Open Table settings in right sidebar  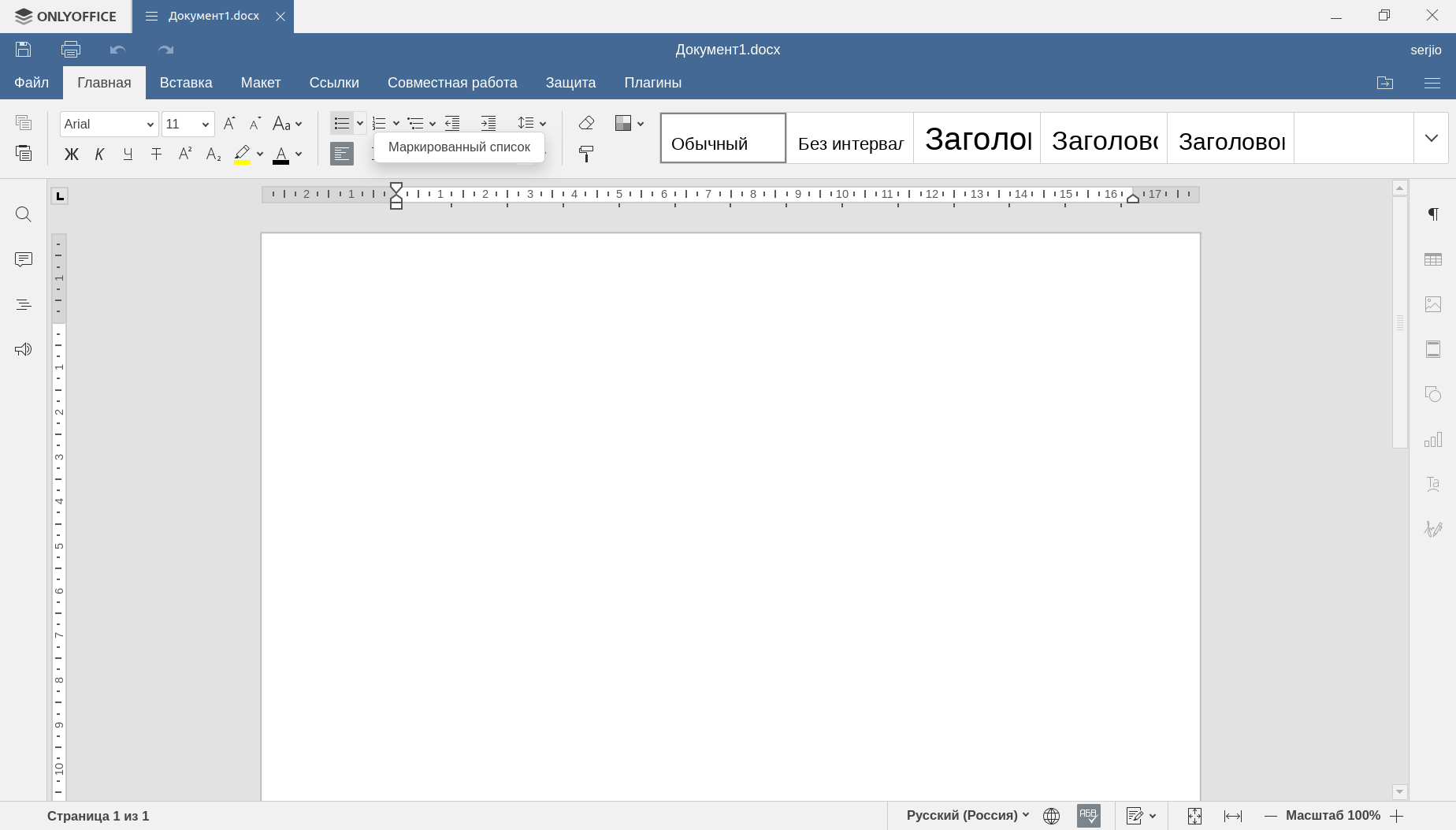click(x=1433, y=259)
